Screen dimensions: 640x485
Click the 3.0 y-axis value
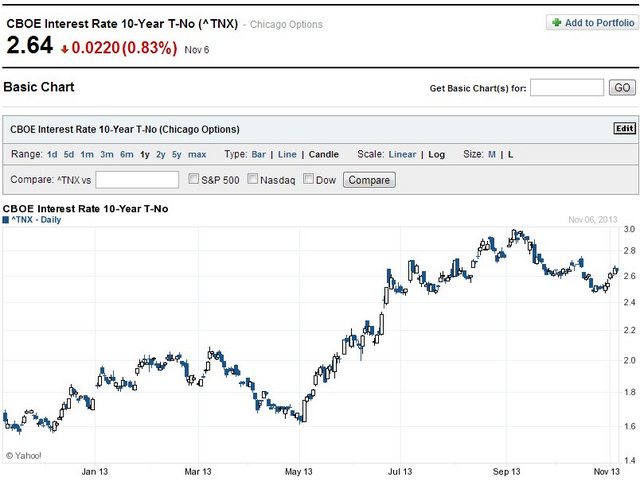(629, 229)
